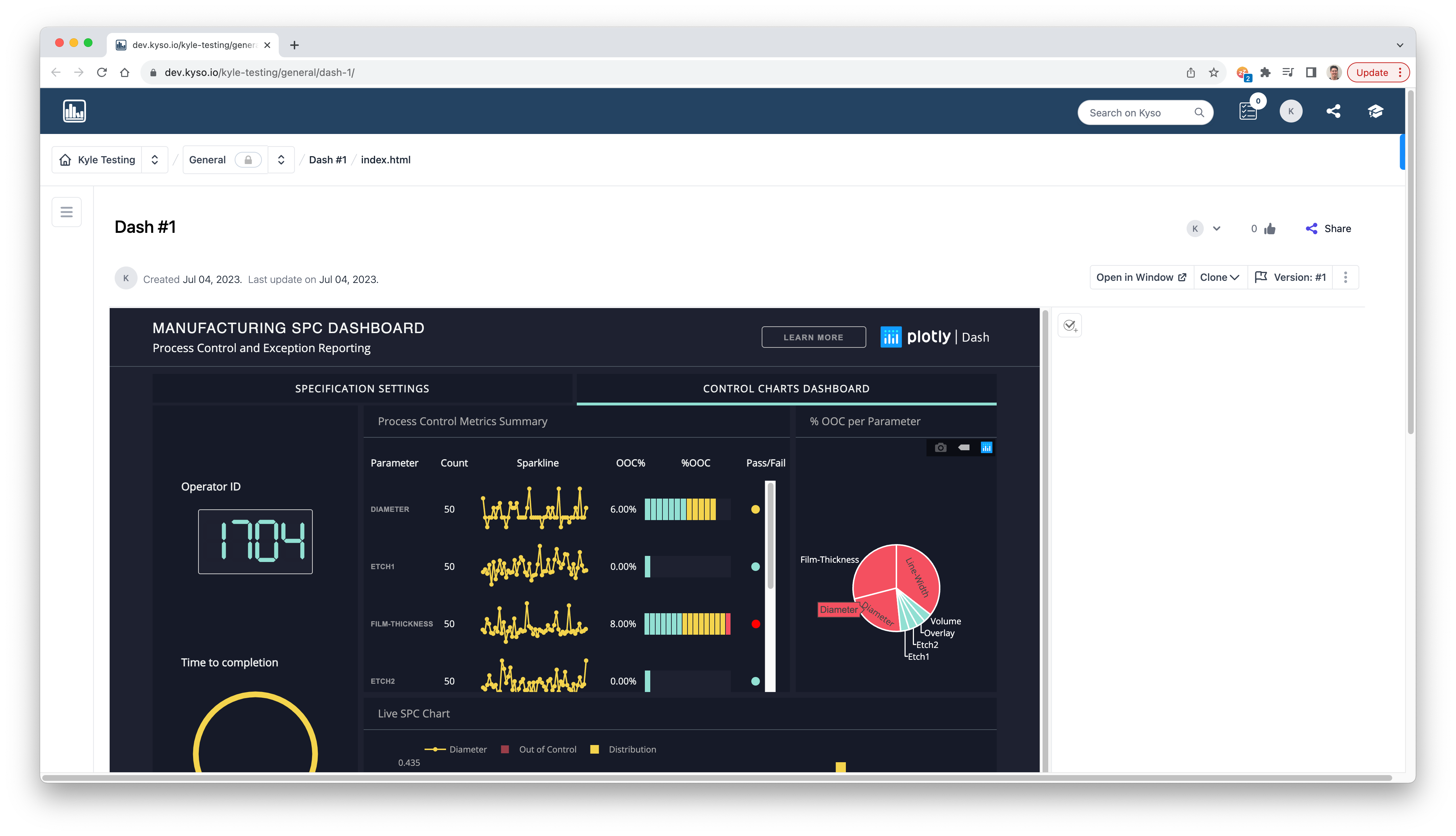Select Control Charts Dashboard tab

[786, 389]
